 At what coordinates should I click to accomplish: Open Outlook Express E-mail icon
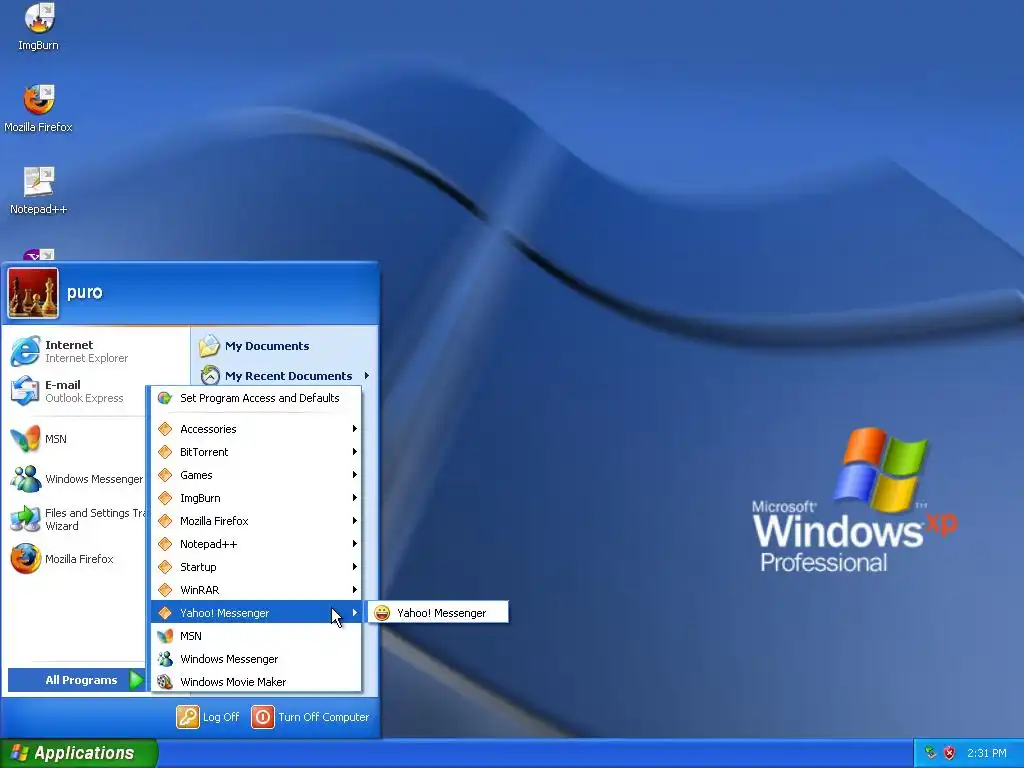[25, 391]
